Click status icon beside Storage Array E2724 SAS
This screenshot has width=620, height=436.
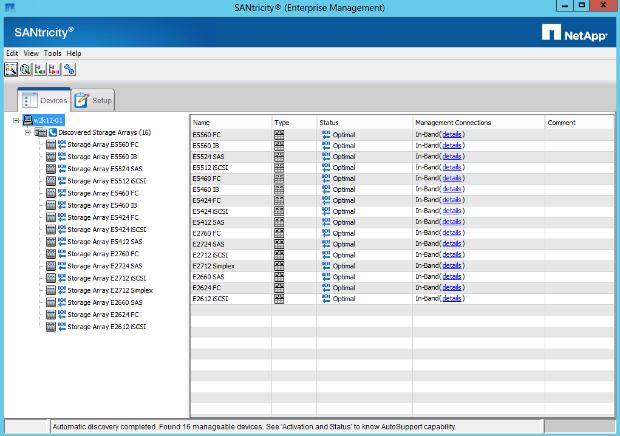[62, 266]
